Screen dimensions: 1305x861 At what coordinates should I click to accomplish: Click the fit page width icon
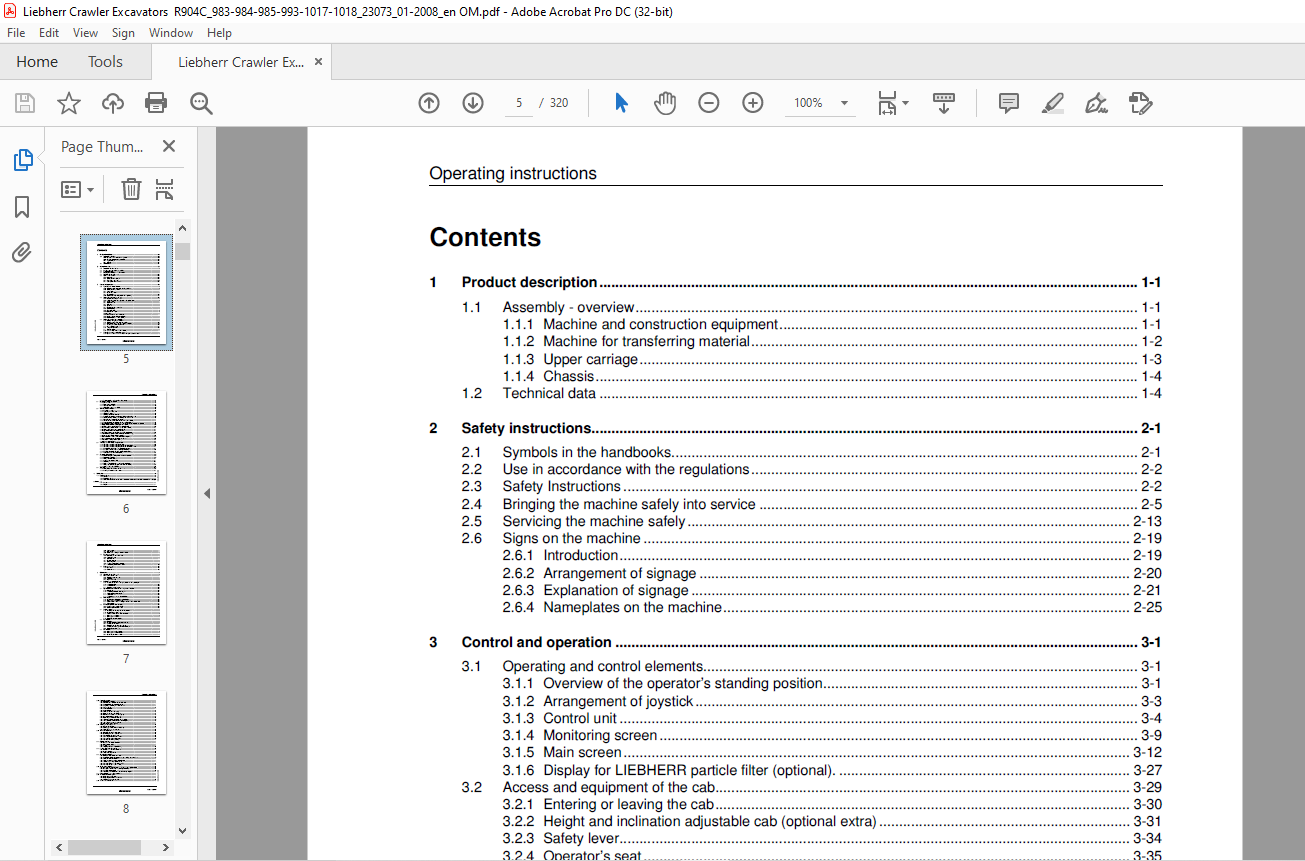(x=887, y=103)
